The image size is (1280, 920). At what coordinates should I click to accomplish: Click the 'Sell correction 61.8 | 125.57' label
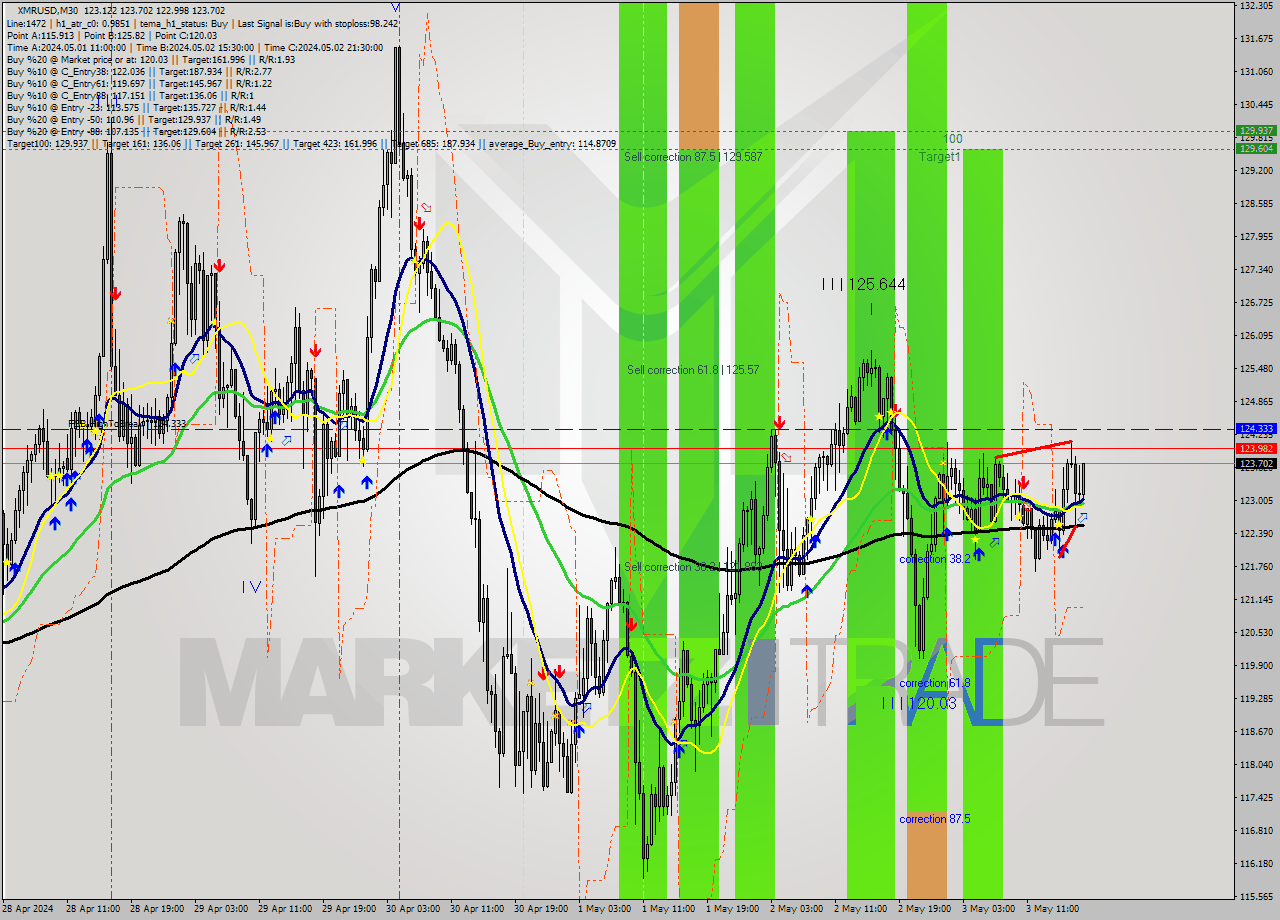[693, 370]
